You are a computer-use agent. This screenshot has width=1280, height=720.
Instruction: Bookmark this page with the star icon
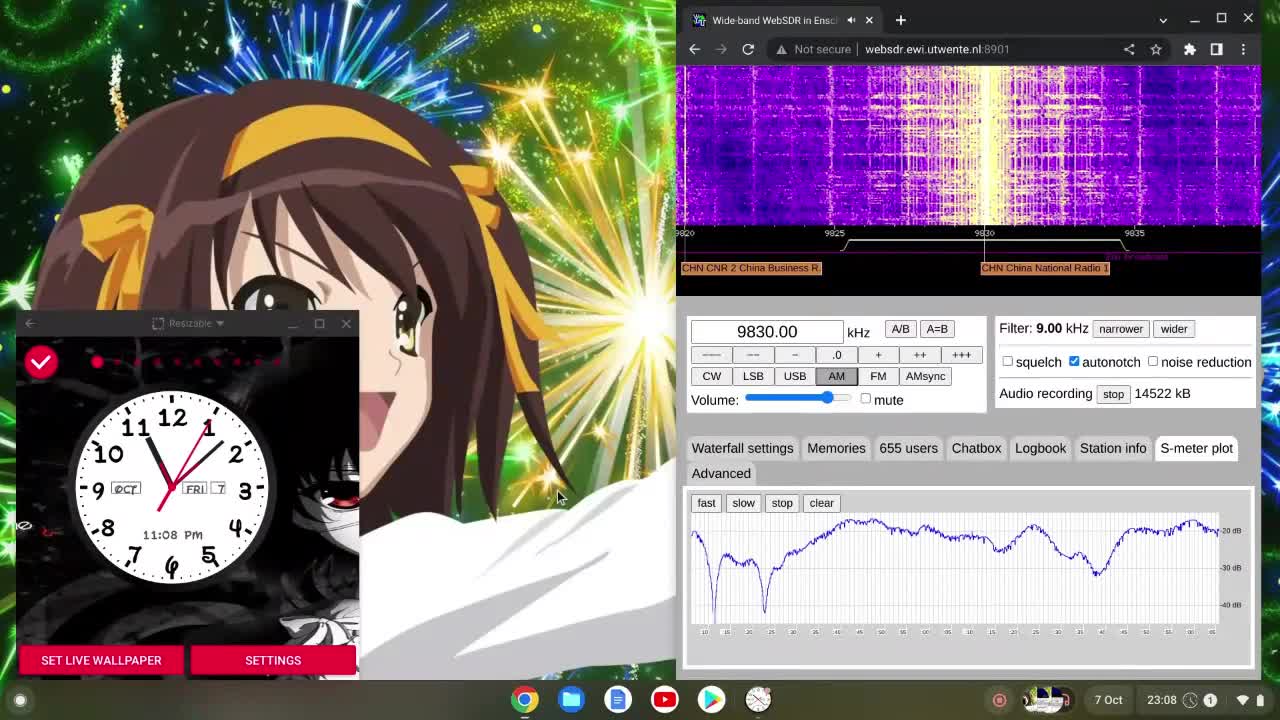[1156, 49]
